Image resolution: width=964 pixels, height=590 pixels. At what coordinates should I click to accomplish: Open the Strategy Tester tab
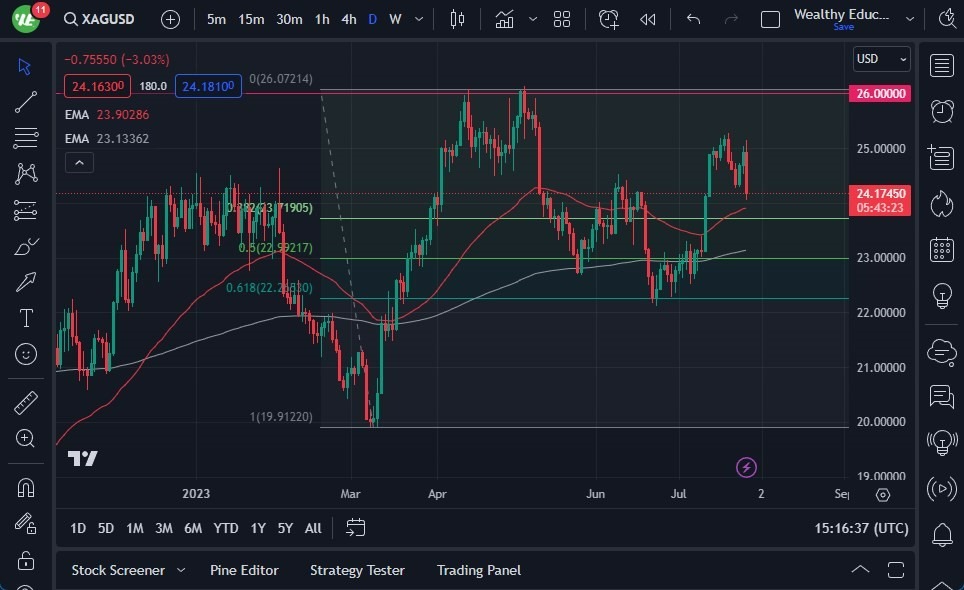[x=357, y=570]
